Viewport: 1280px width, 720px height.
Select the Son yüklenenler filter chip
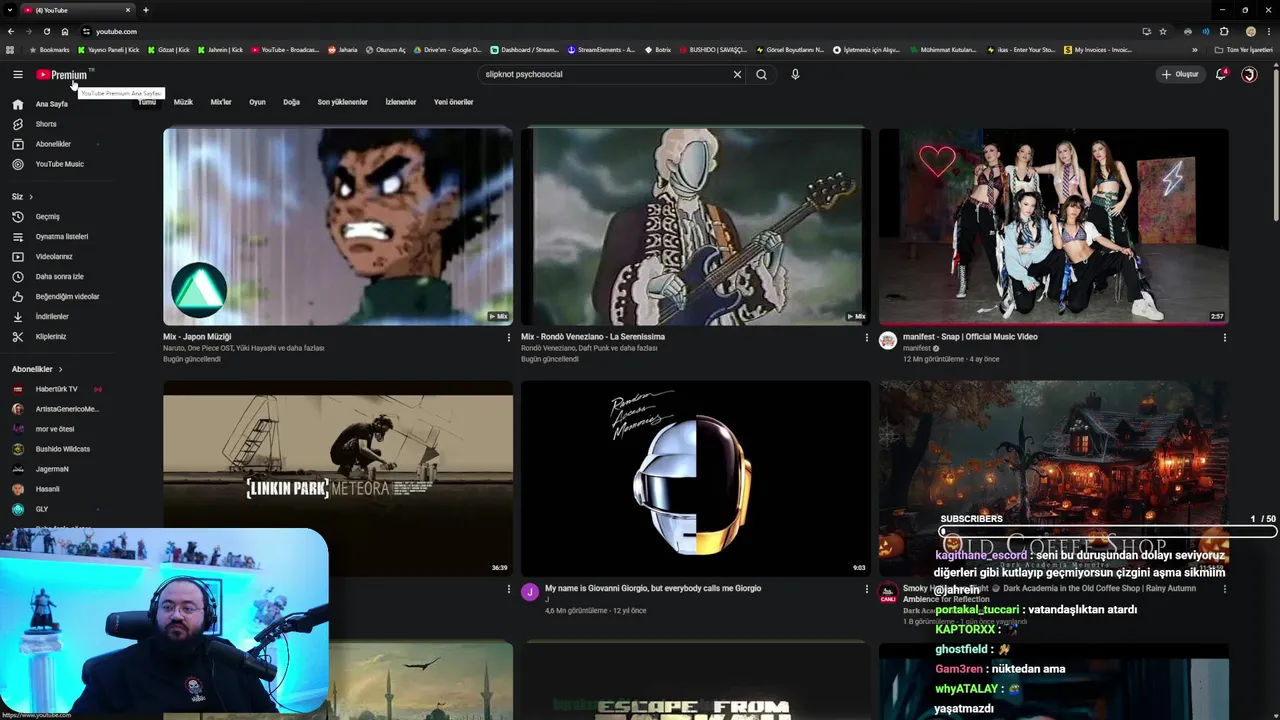click(x=342, y=102)
